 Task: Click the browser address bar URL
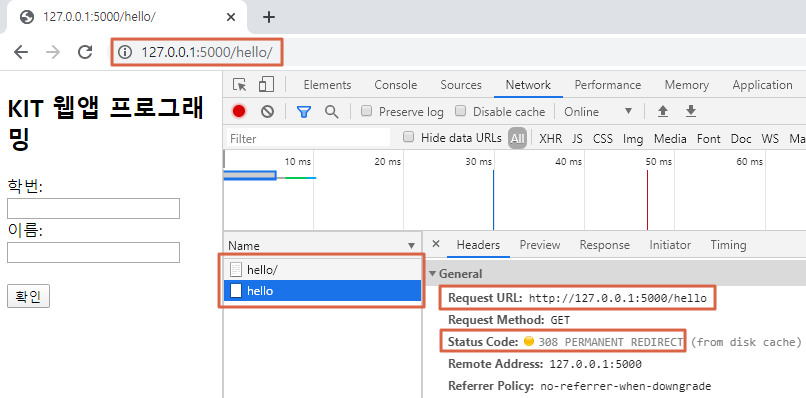coord(207,52)
